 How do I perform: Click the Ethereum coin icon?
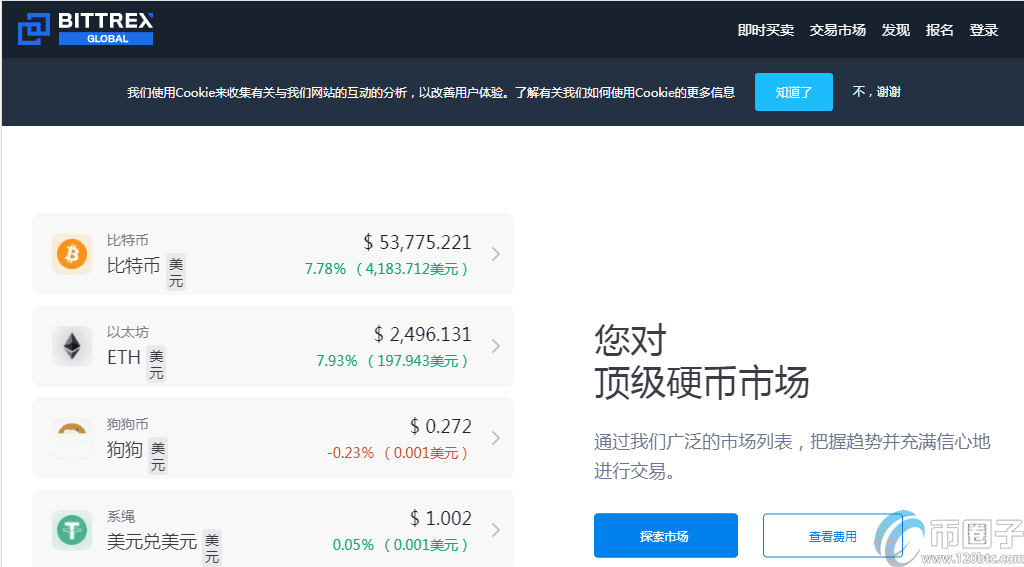[72, 346]
